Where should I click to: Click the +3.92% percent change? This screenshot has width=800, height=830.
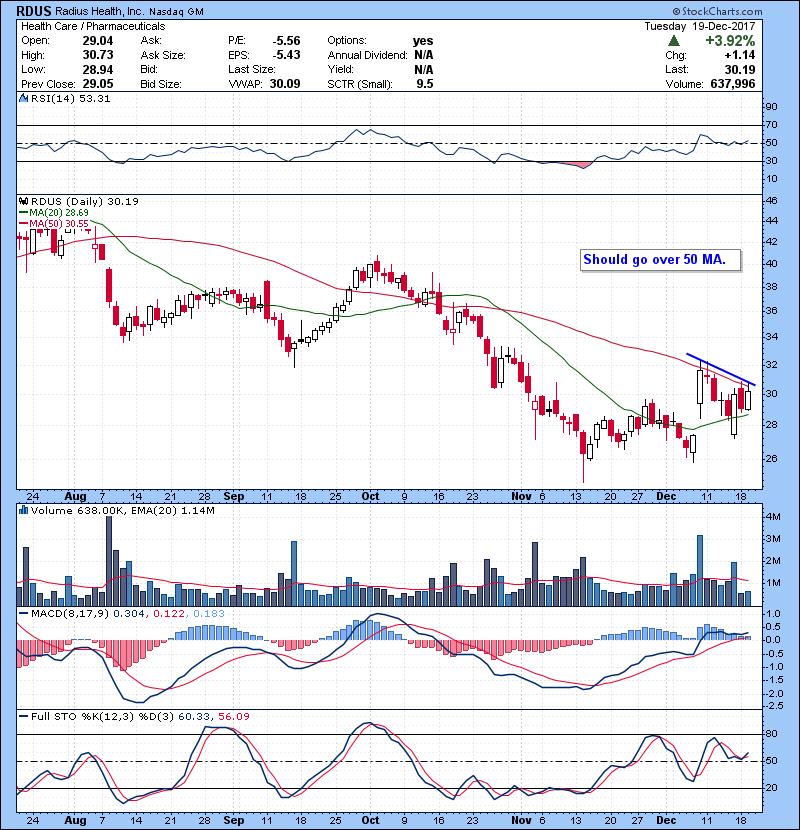[730, 41]
